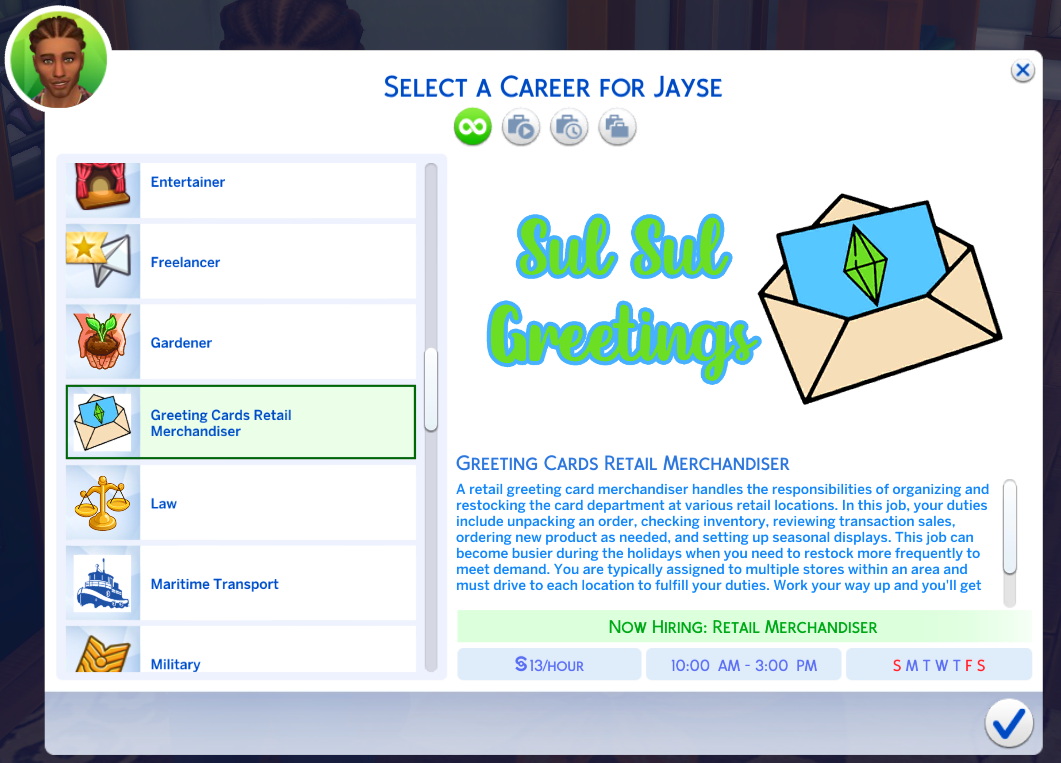Click the Freelancer paper plane icon
The image size is (1061, 763).
coord(102,262)
